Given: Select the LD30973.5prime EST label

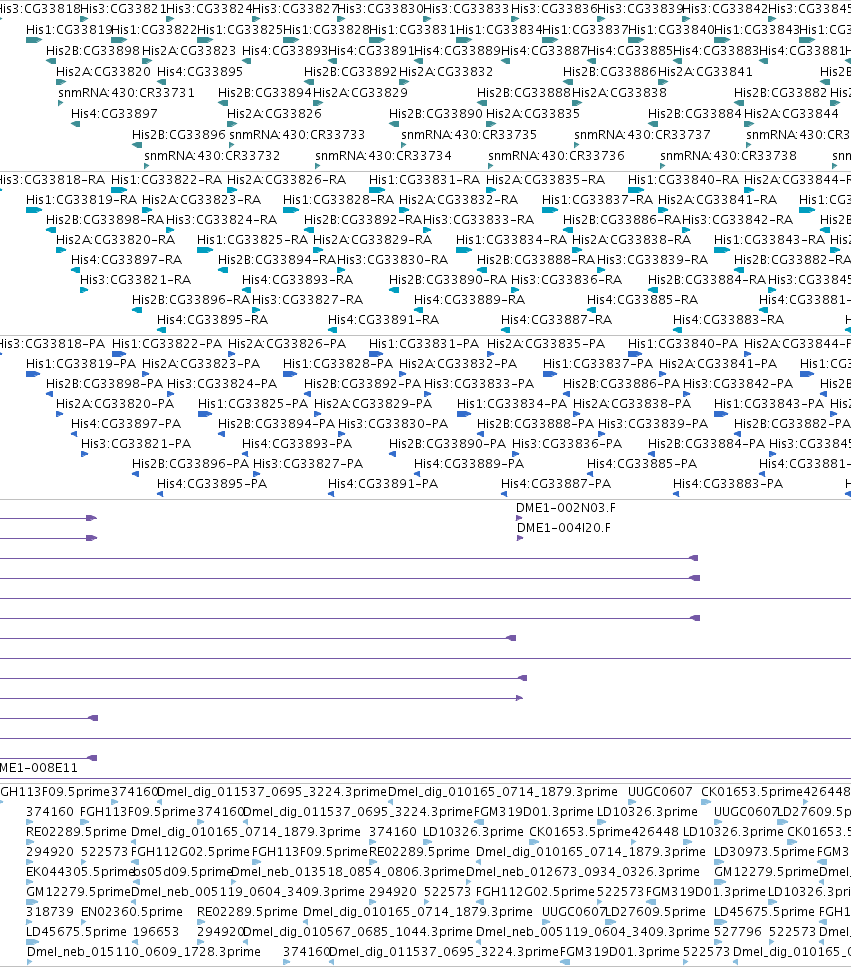Looking at the screenshot, I should (763, 852).
